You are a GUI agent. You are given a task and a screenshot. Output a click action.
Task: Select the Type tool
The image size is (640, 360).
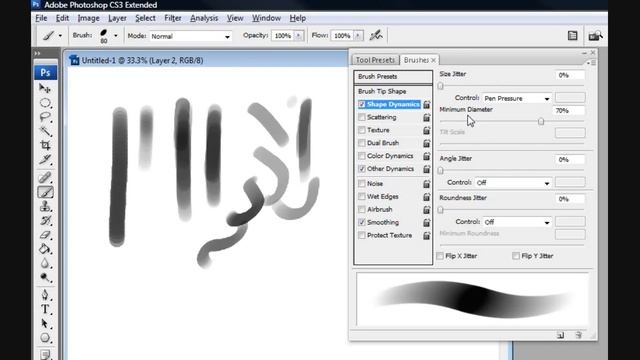pos(45,309)
